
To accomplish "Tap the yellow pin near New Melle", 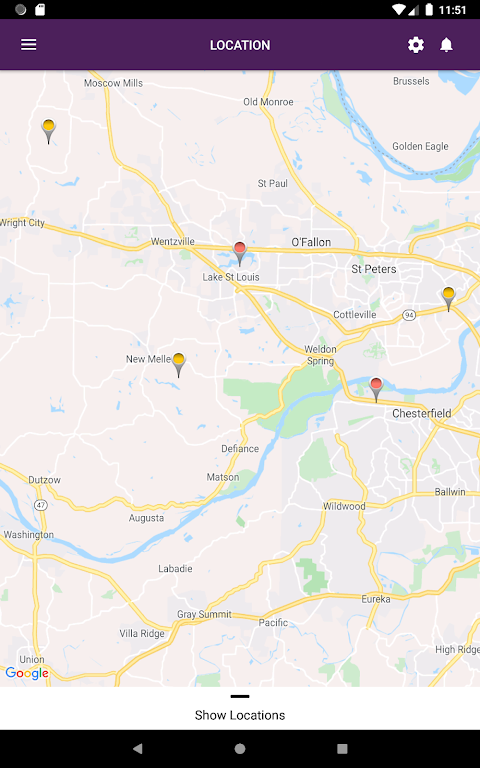I will 179,365.
